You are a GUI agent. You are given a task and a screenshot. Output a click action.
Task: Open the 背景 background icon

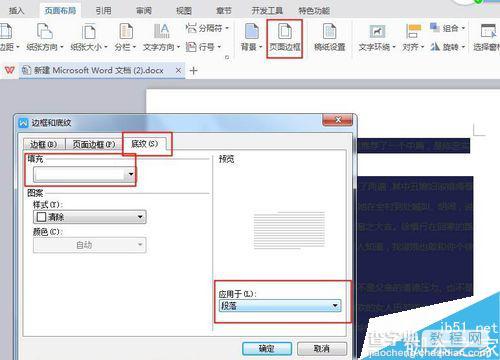tap(252, 32)
